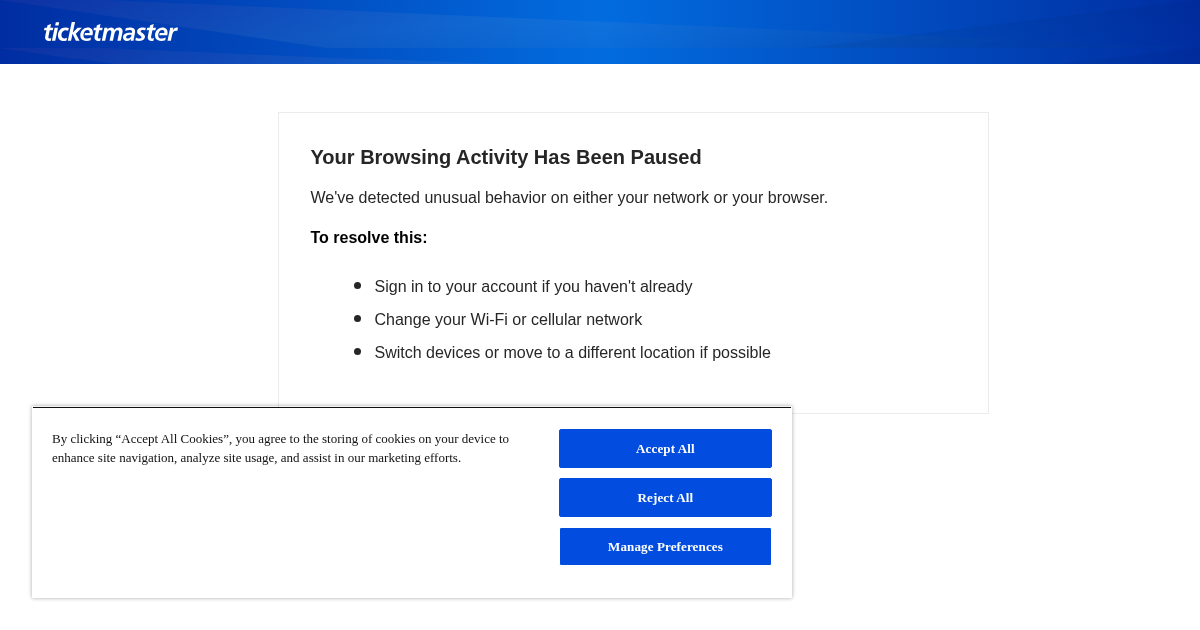Click the quoted 'Accept All Cookies' phrase in notice
The image size is (1200, 630).
[x=173, y=438]
